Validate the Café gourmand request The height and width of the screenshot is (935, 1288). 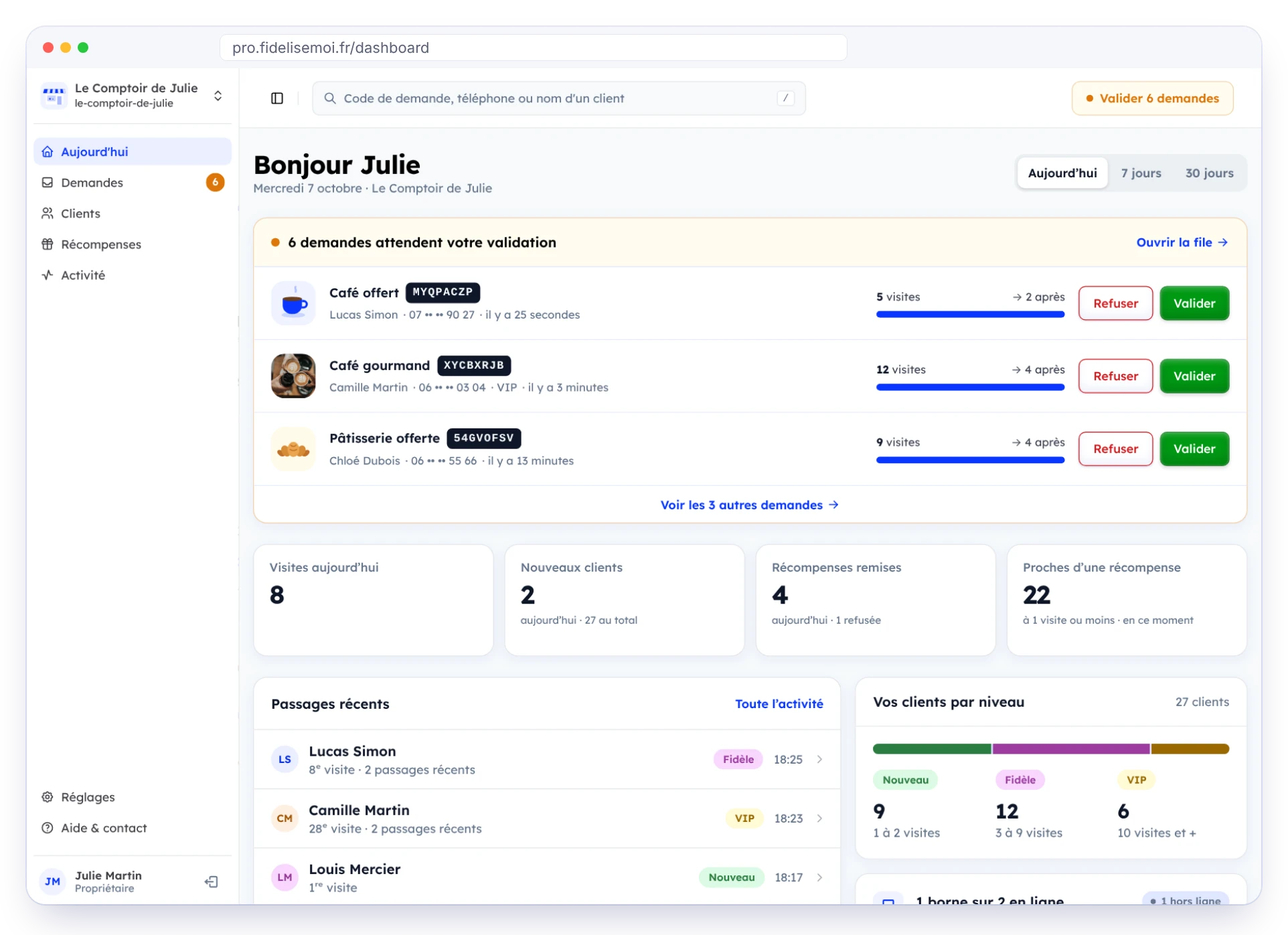coord(1194,376)
